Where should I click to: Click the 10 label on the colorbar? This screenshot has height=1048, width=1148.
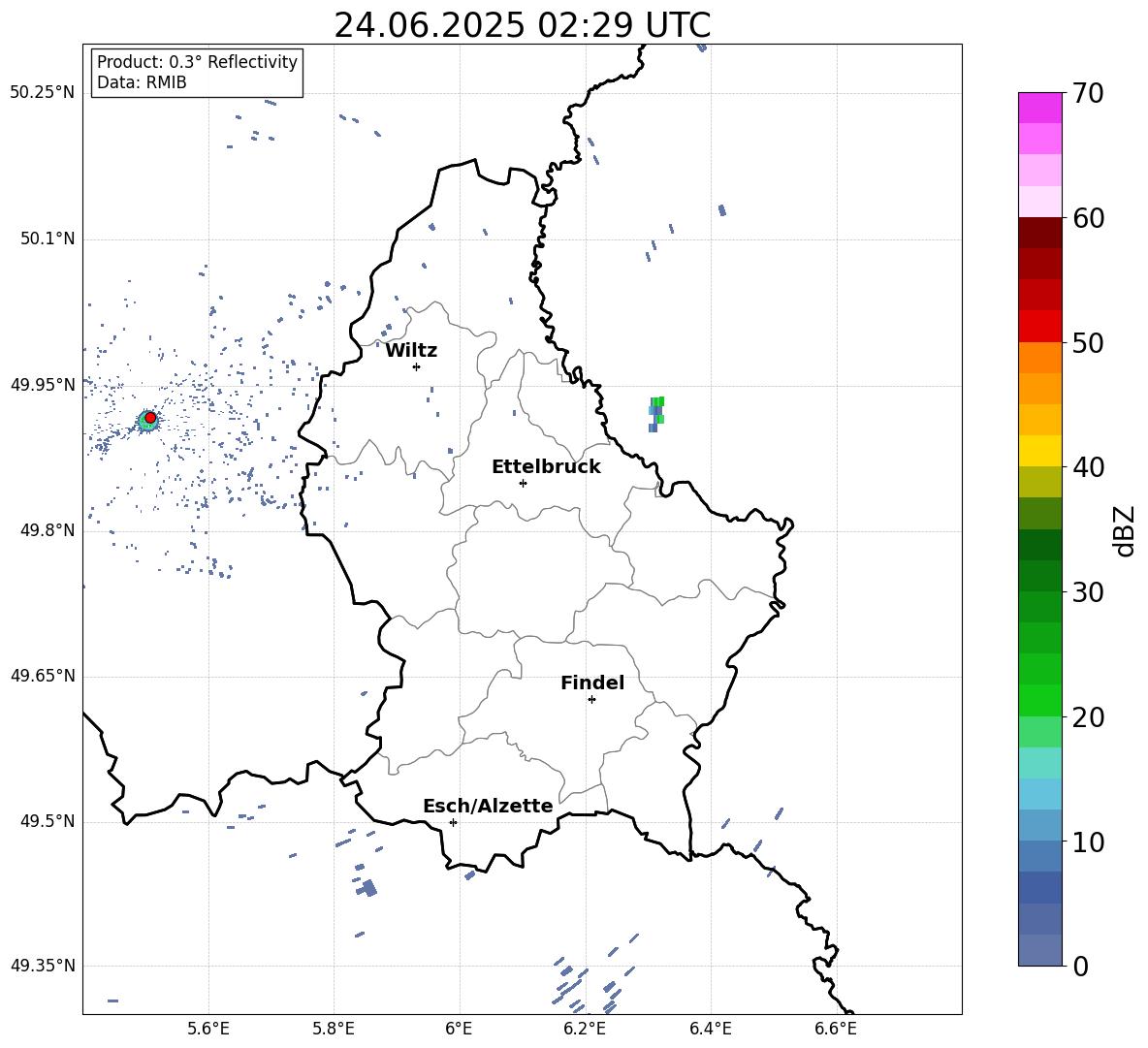1087,842
